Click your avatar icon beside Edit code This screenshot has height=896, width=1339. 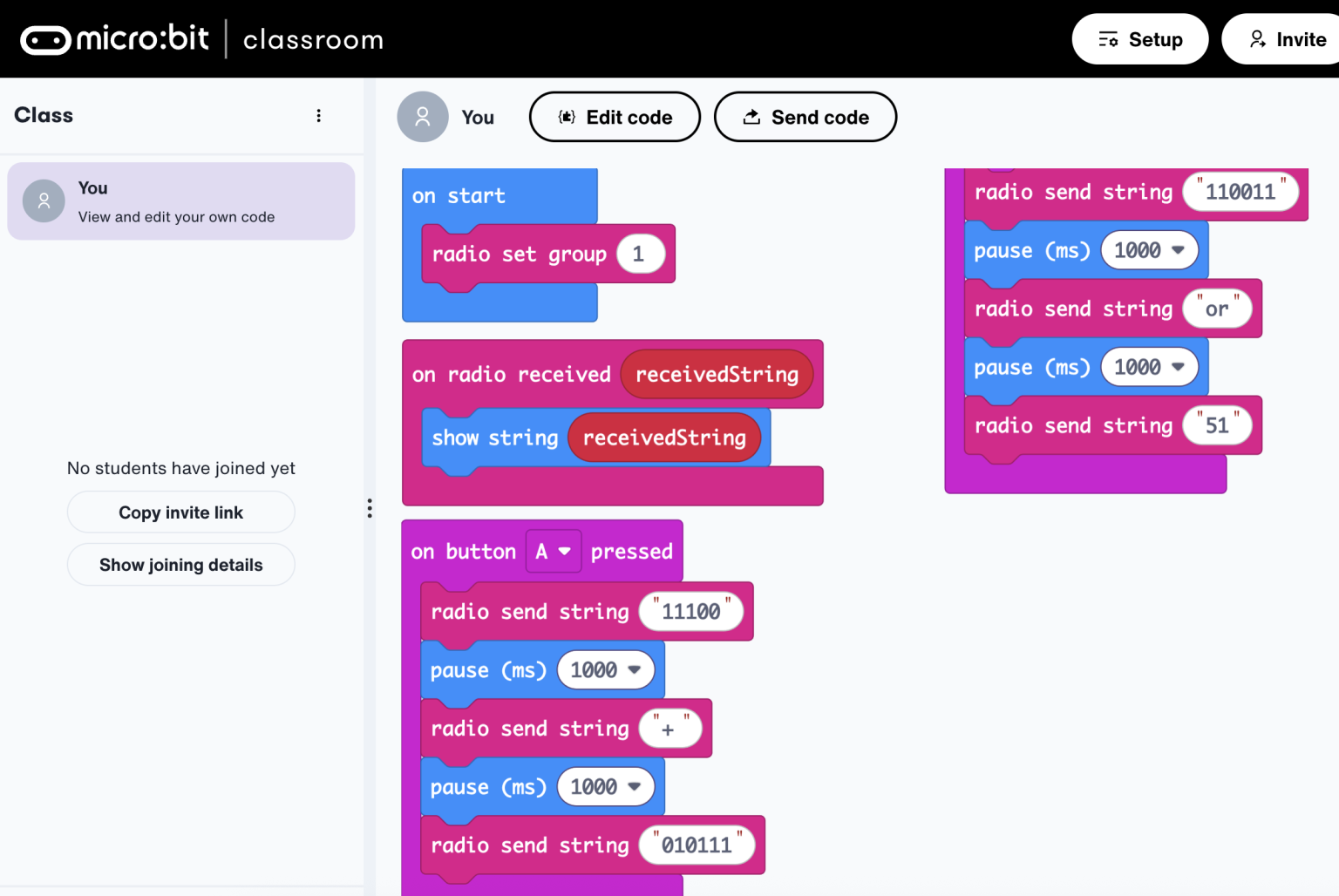point(423,116)
